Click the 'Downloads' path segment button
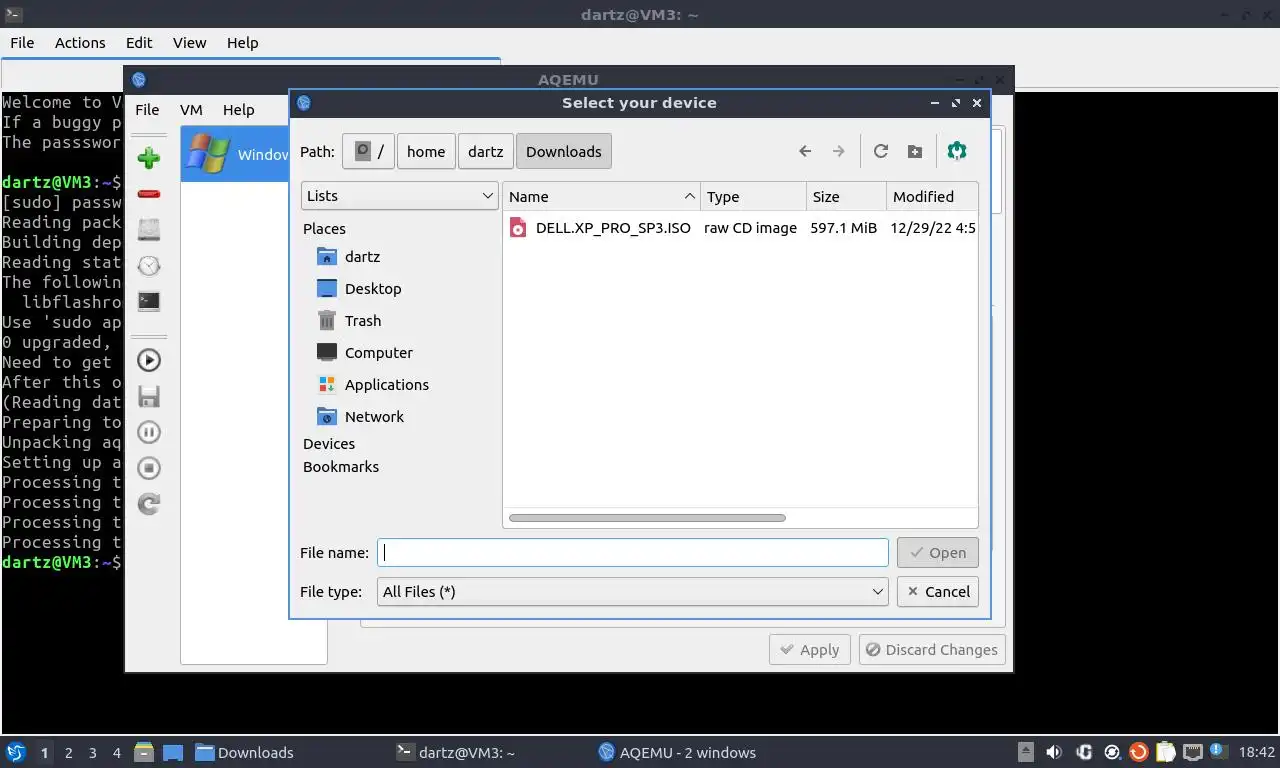The image size is (1280, 768). coord(564,151)
